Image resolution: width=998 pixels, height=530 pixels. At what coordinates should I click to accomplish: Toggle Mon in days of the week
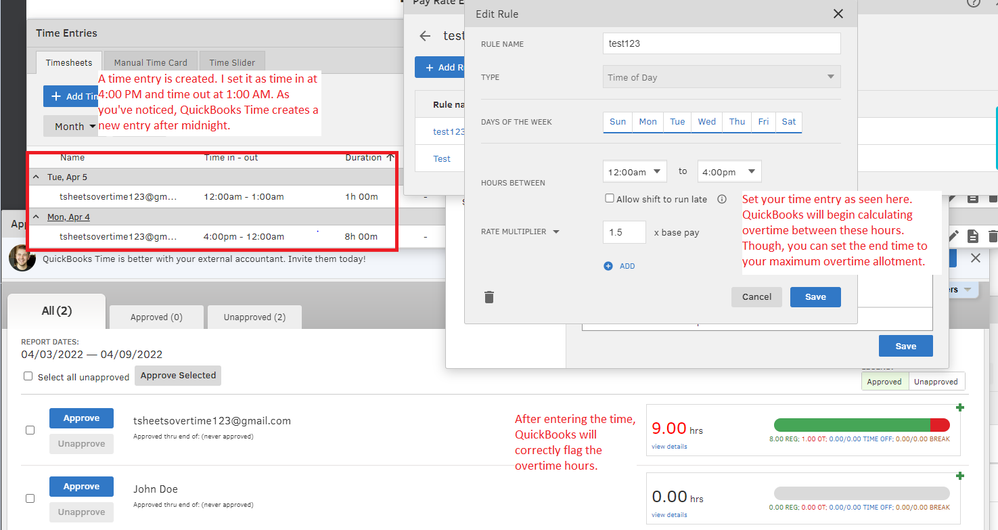coord(648,122)
